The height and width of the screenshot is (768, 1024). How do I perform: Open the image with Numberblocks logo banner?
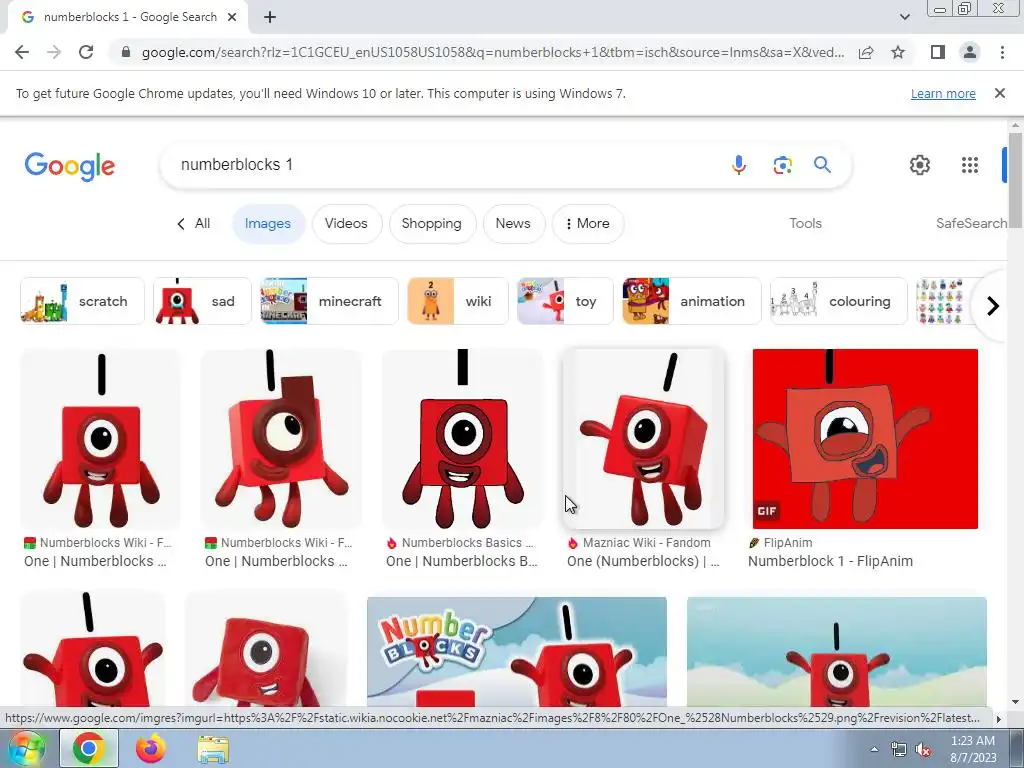point(517,652)
